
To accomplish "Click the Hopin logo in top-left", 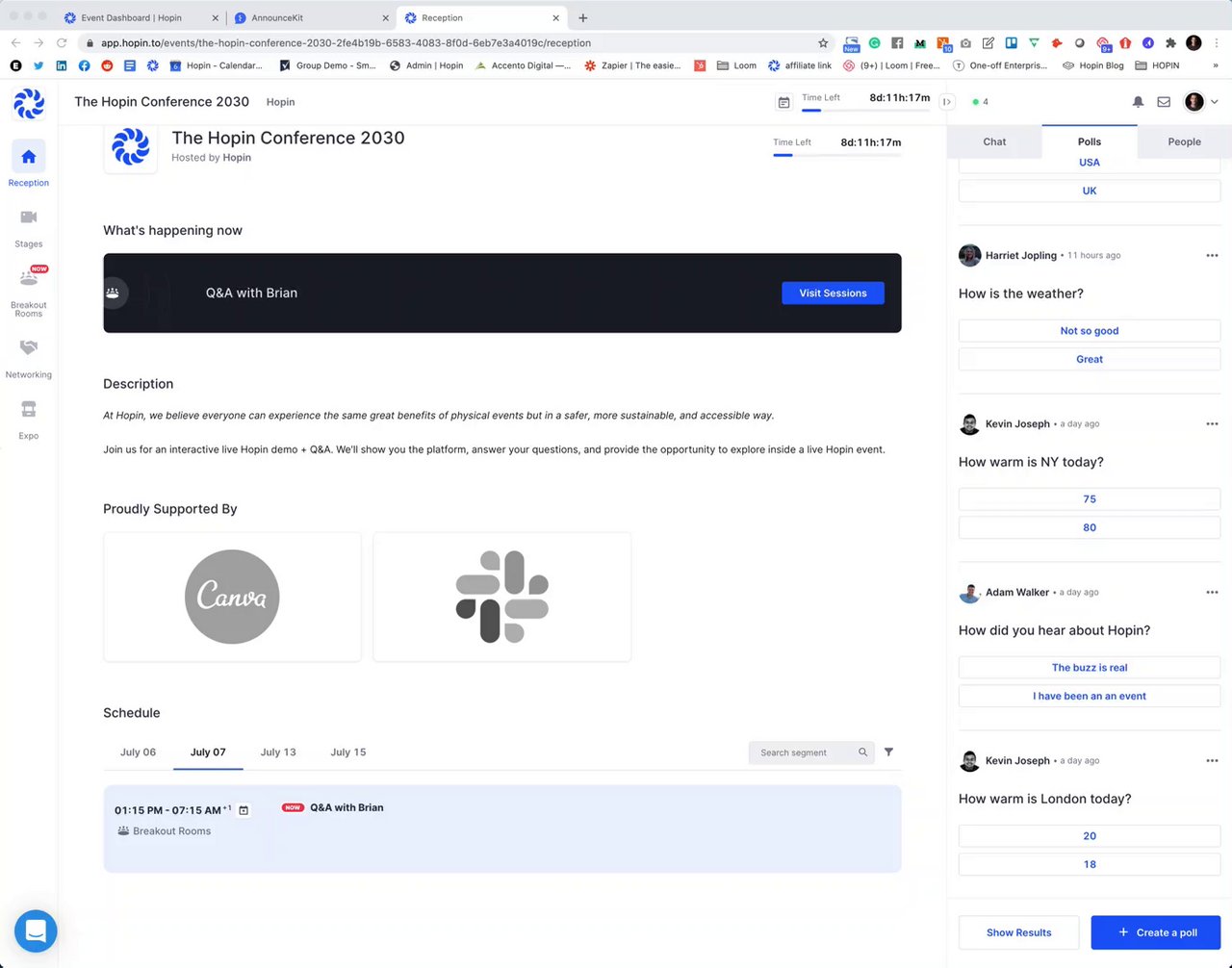I will coord(29,102).
